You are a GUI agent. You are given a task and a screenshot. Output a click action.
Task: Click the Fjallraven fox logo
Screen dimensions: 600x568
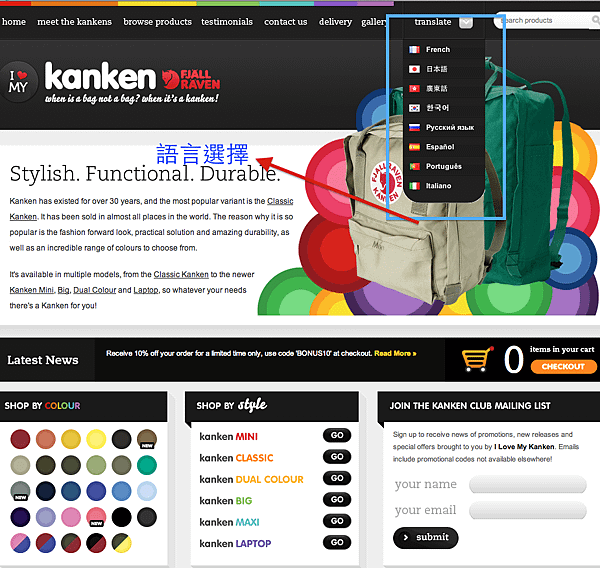170,79
